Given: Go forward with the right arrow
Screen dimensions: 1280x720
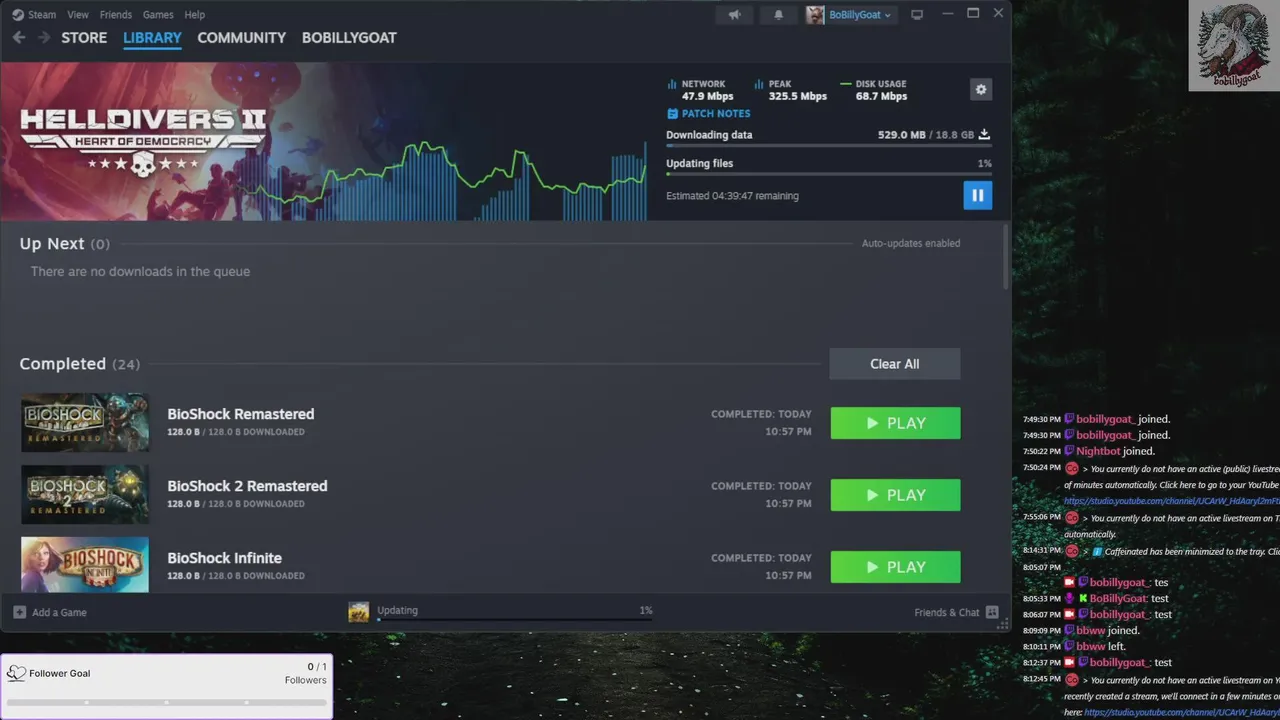Looking at the screenshot, I should 43,37.
